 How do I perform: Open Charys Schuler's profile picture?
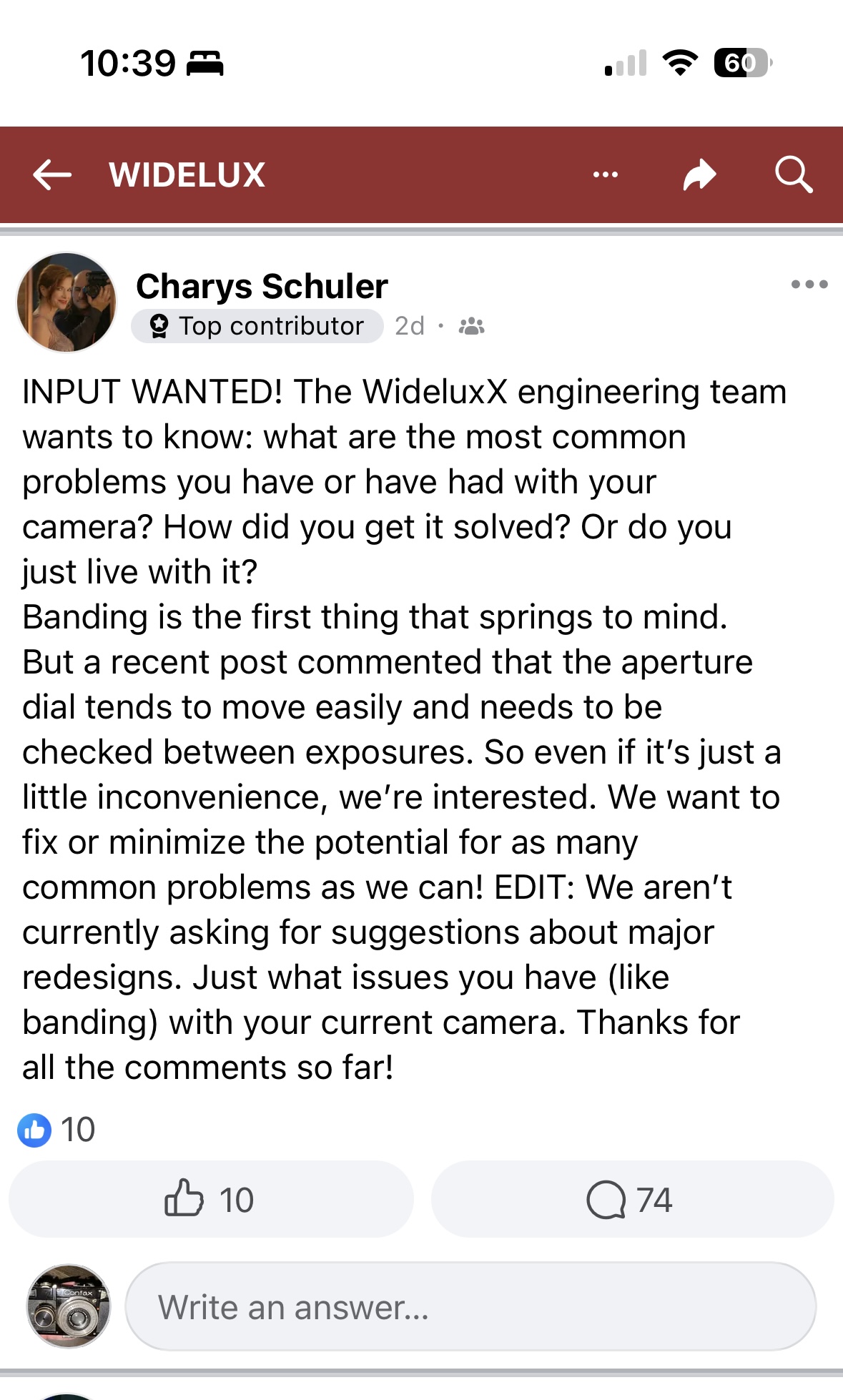(66, 302)
